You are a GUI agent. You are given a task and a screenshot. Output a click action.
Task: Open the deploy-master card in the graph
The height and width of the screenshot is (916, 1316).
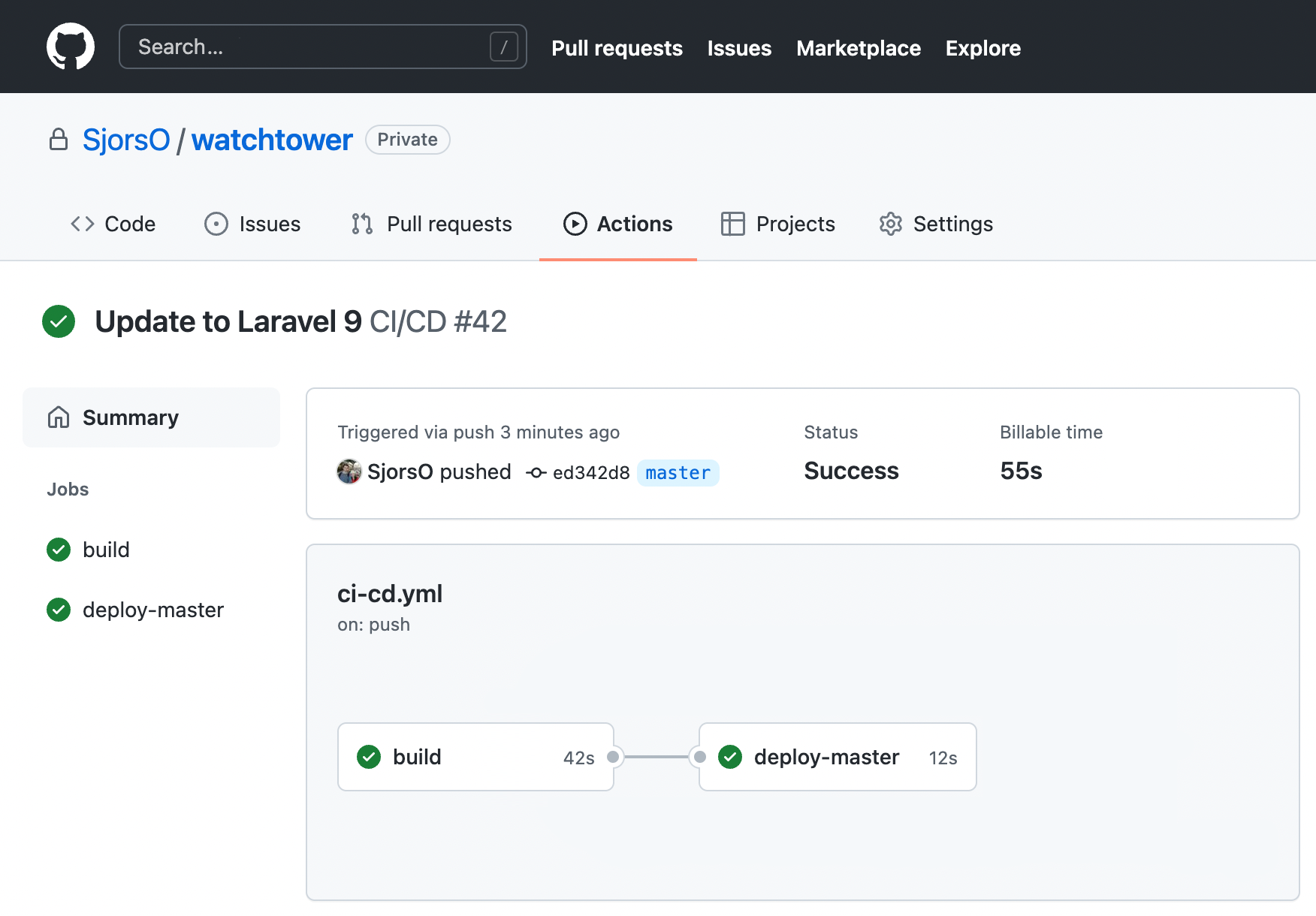[838, 757]
